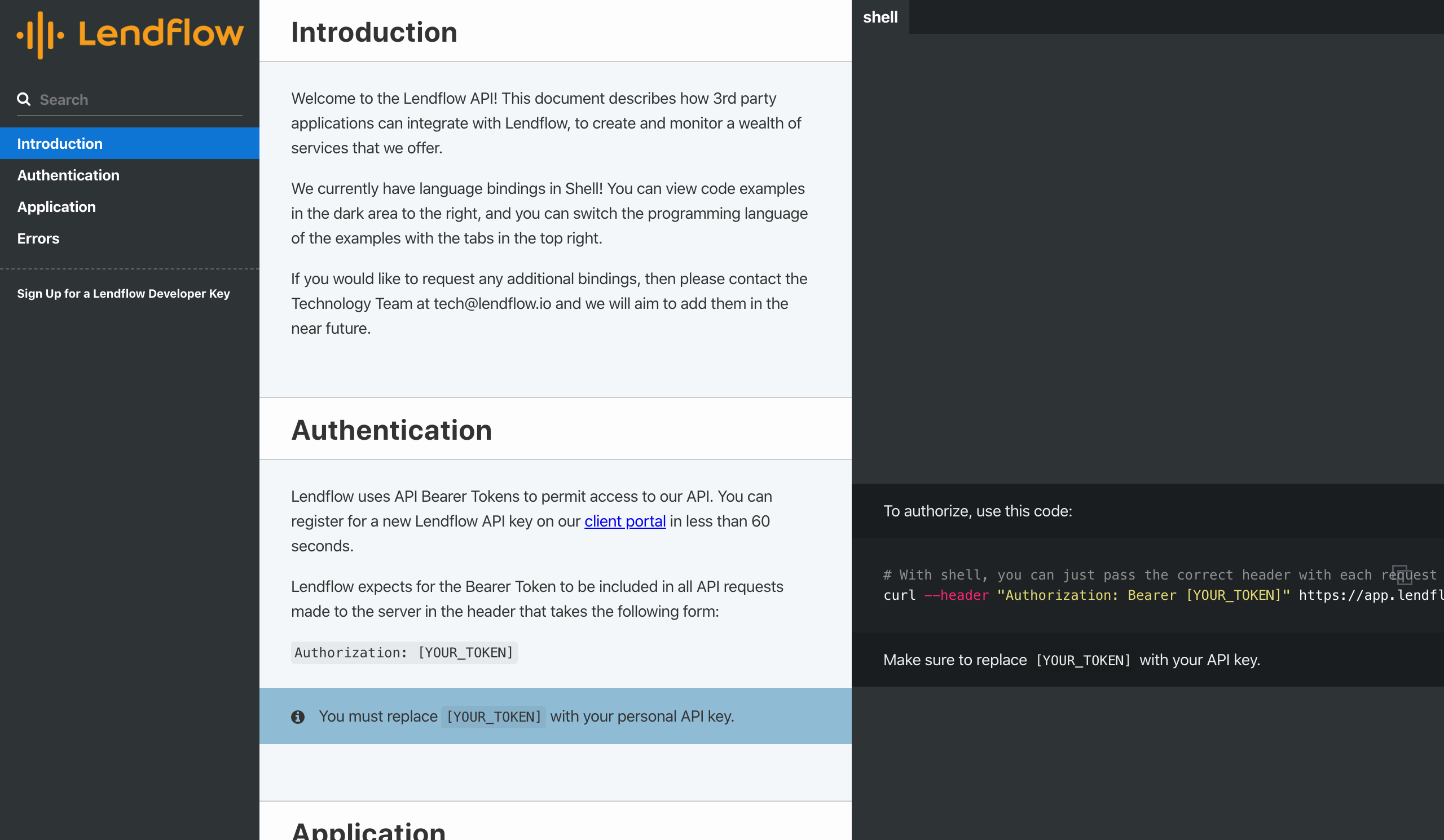Click the '# With shell' comment line

(1160, 575)
